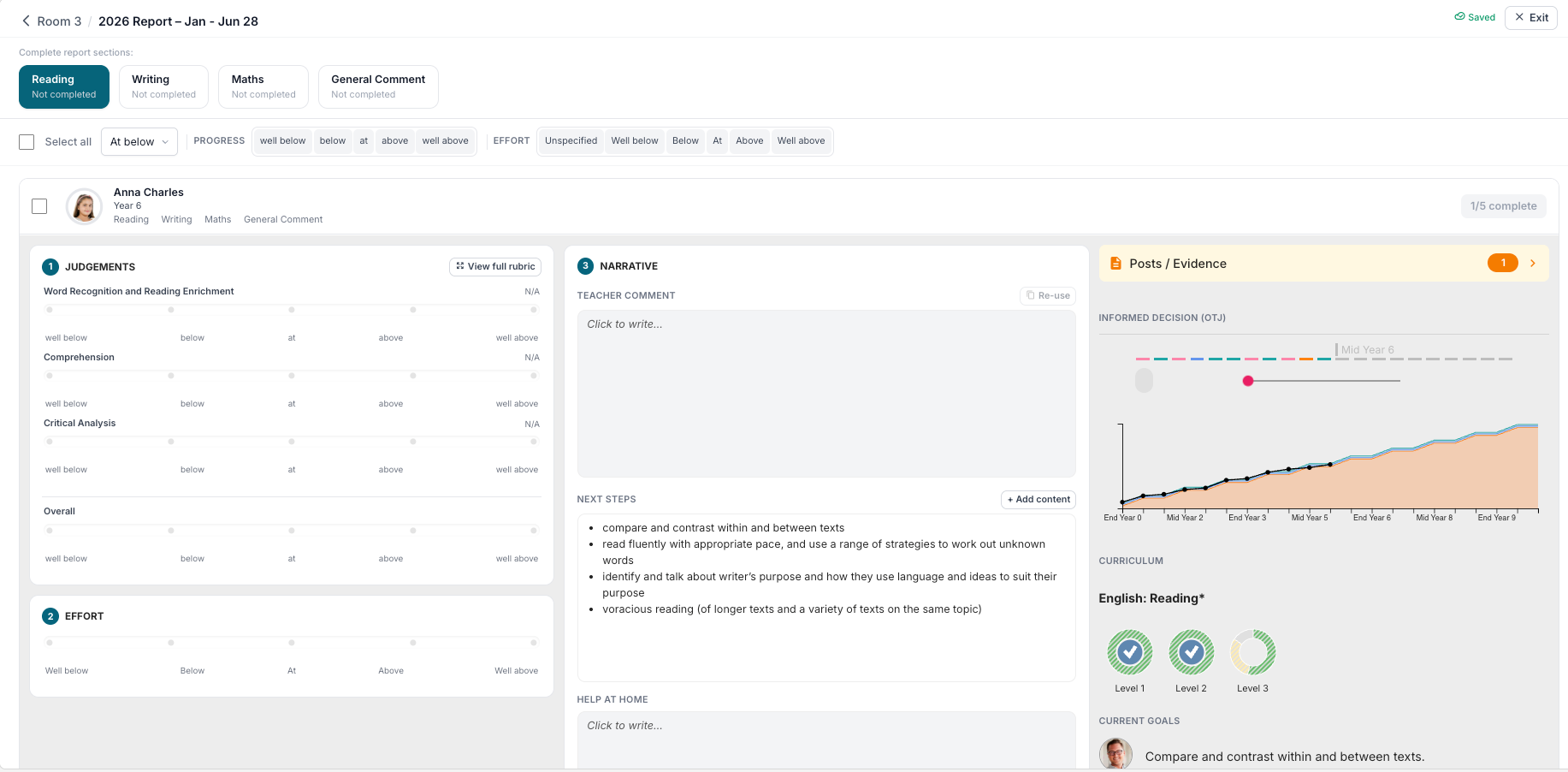1568x772 pixels.
Task: Click the Posts / Evidence document icon
Action: tap(1115, 264)
